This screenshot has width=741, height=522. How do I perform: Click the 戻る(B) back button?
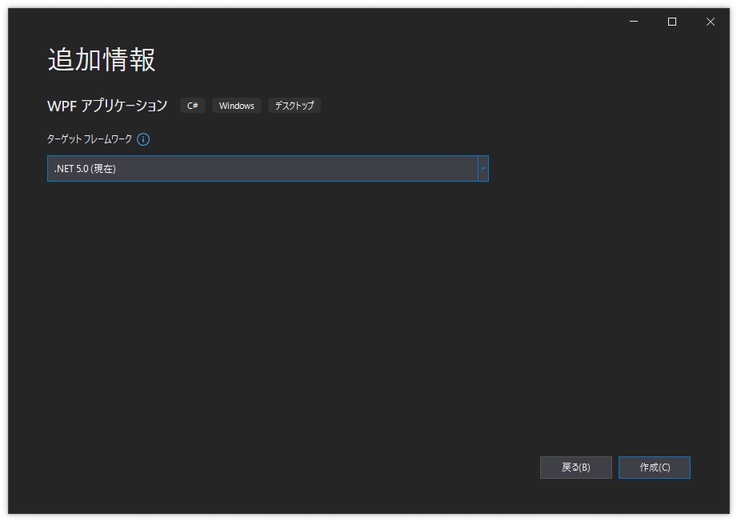(x=576, y=467)
